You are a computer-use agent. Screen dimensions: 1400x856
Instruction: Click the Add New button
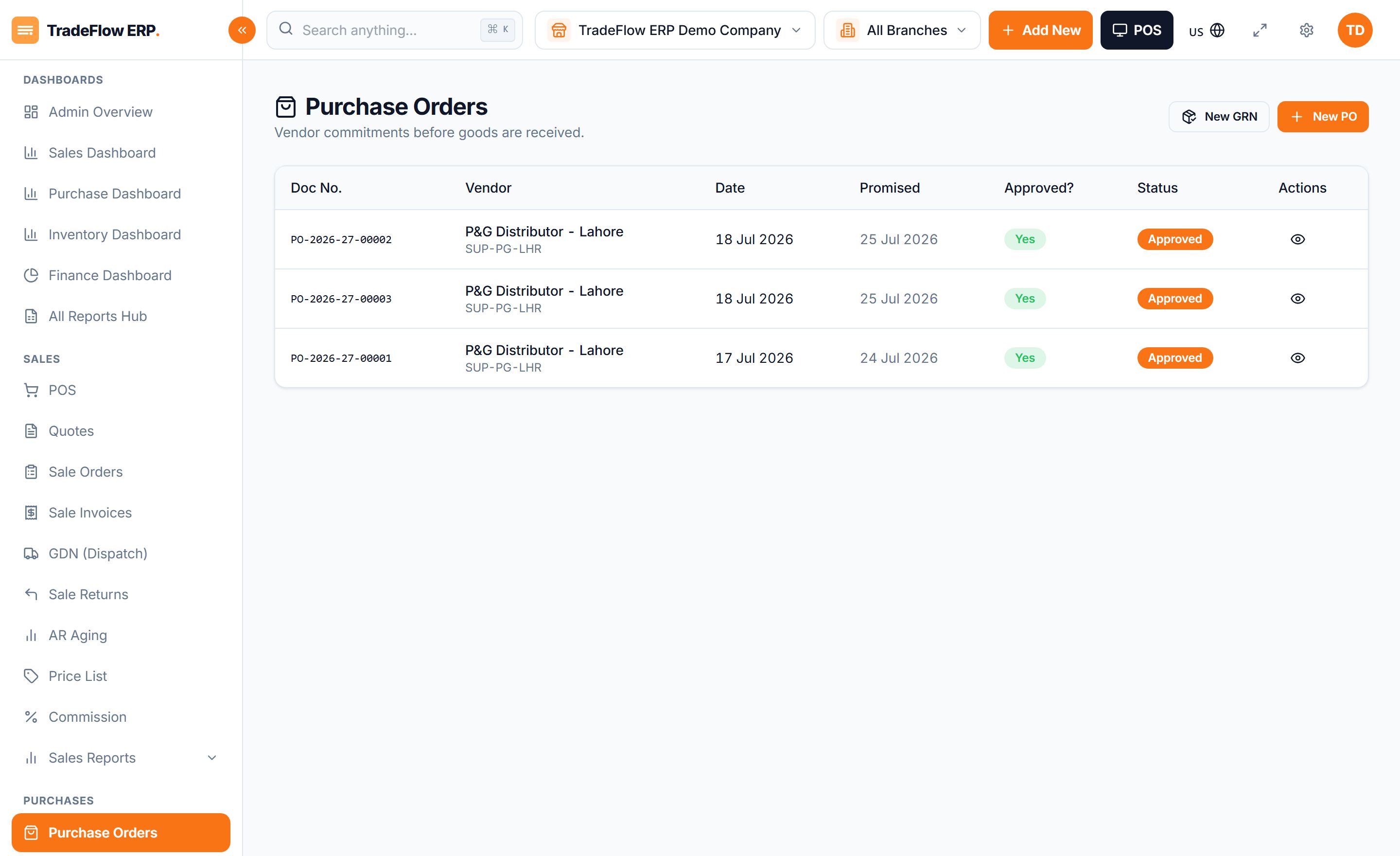point(1040,30)
